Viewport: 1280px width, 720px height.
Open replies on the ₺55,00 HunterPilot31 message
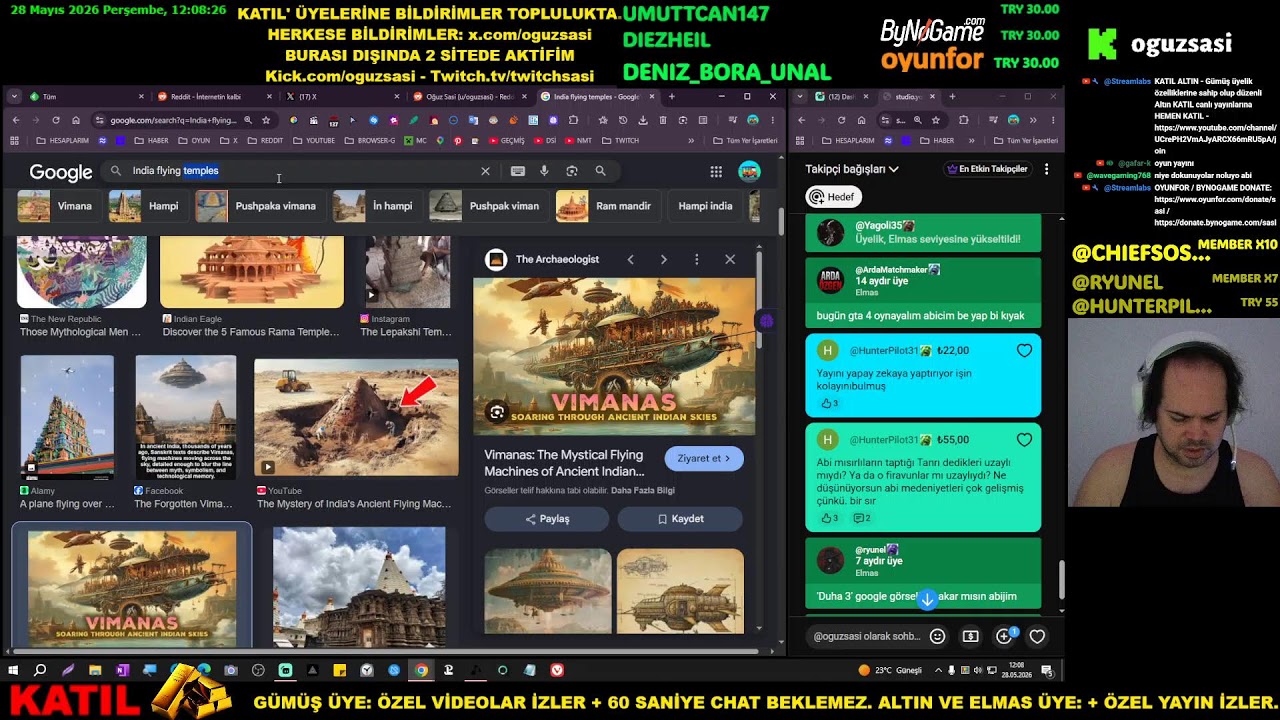pos(861,518)
